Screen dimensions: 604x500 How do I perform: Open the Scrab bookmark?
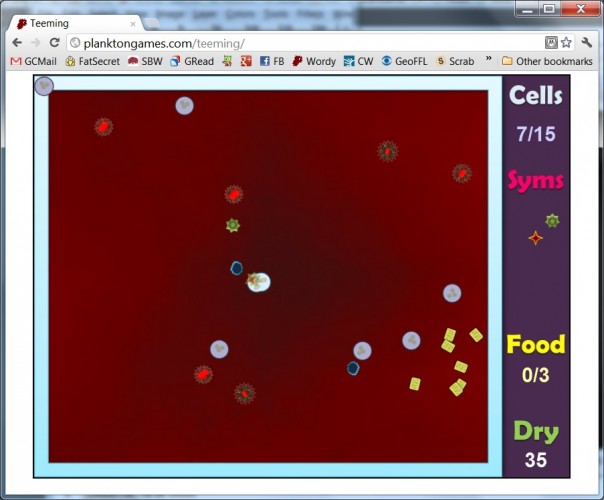[455, 61]
